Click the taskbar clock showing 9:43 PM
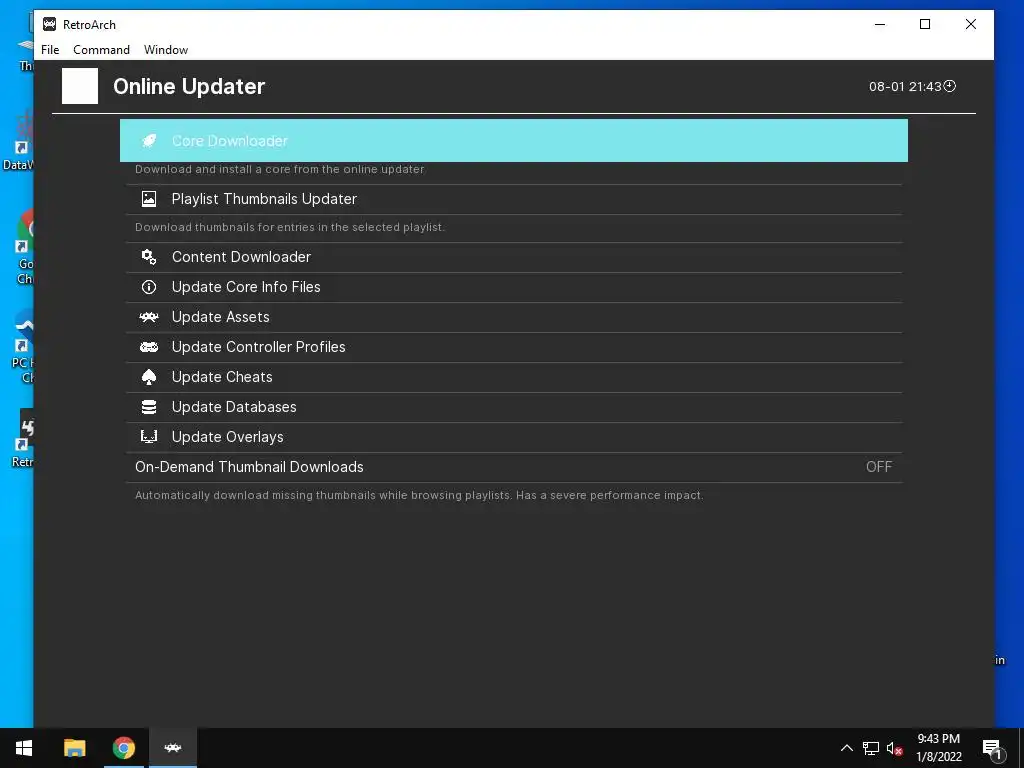Viewport: 1024px width, 768px height. pos(938,748)
